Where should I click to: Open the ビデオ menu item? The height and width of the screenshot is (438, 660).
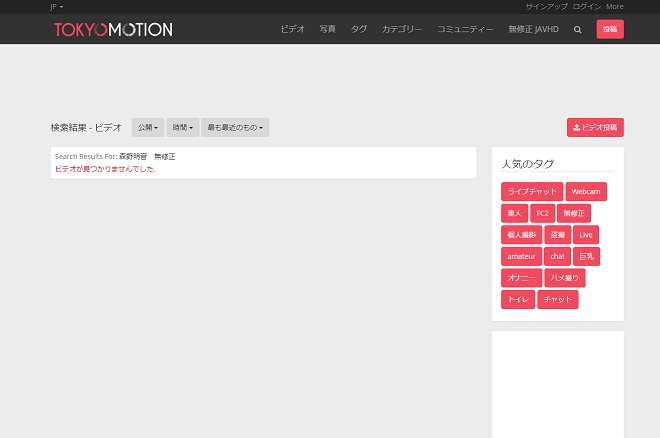[293, 30]
